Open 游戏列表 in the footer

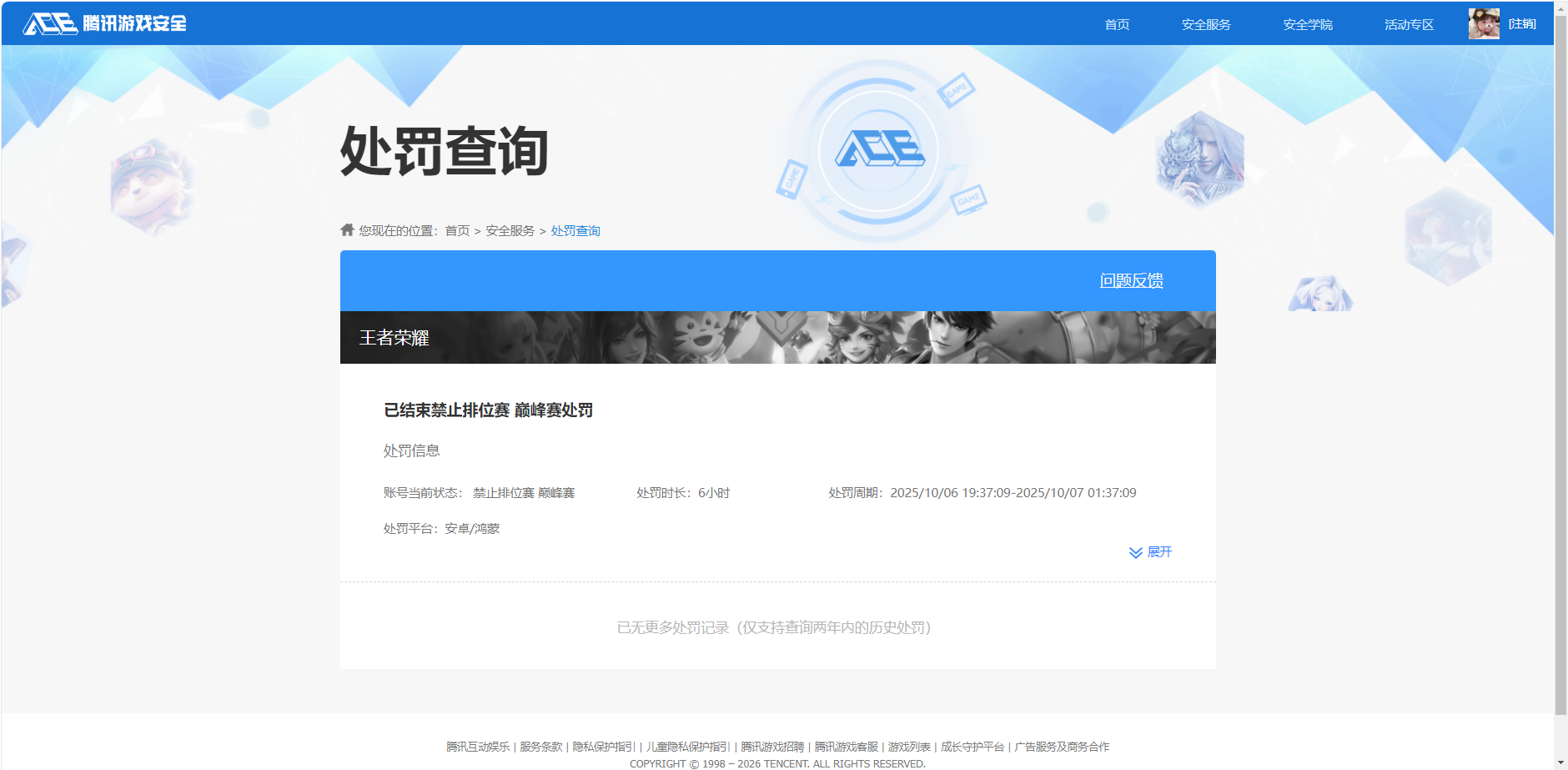point(907,747)
